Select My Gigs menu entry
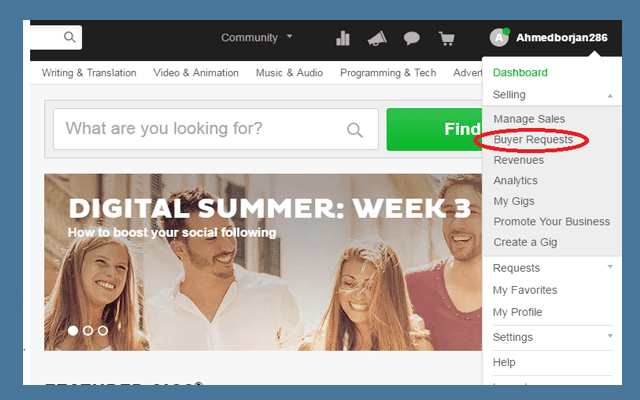Image resolution: width=640 pixels, height=400 pixels. coord(513,201)
